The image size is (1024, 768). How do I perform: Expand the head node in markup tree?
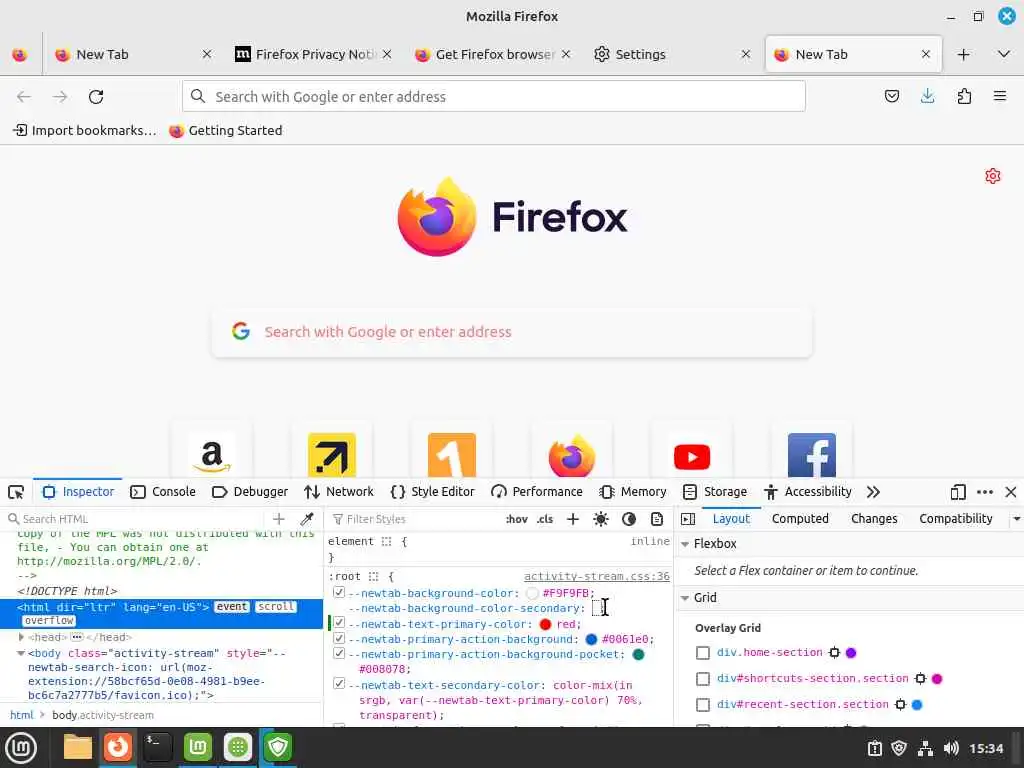[x=21, y=637]
